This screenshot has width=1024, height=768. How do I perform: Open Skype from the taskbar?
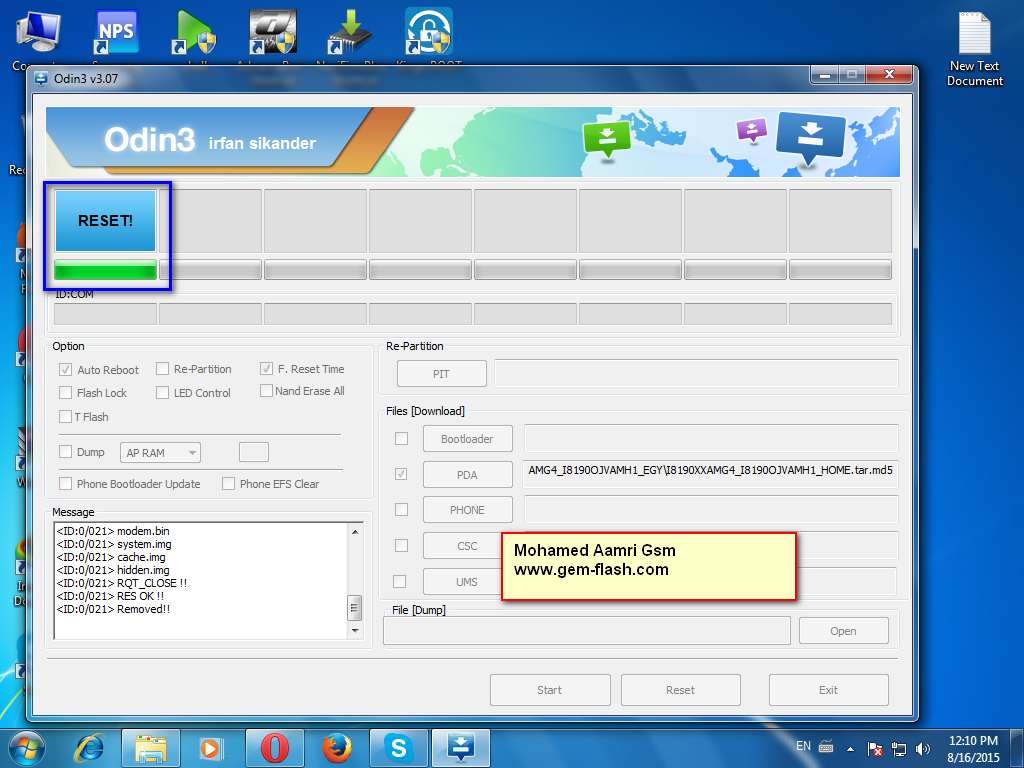click(x=398, y=748)
